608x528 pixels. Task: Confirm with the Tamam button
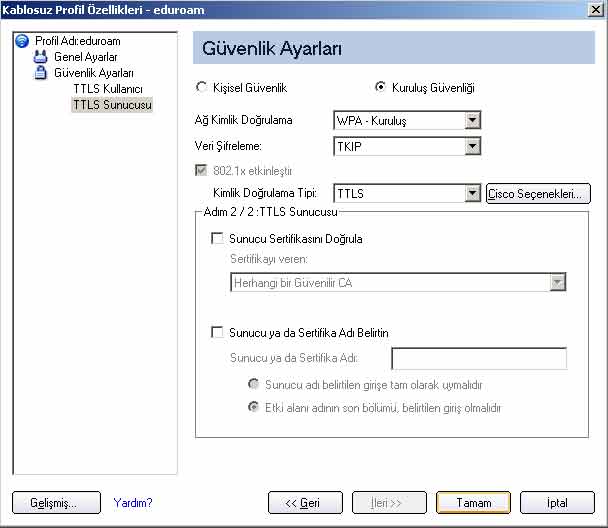[473, 502]
